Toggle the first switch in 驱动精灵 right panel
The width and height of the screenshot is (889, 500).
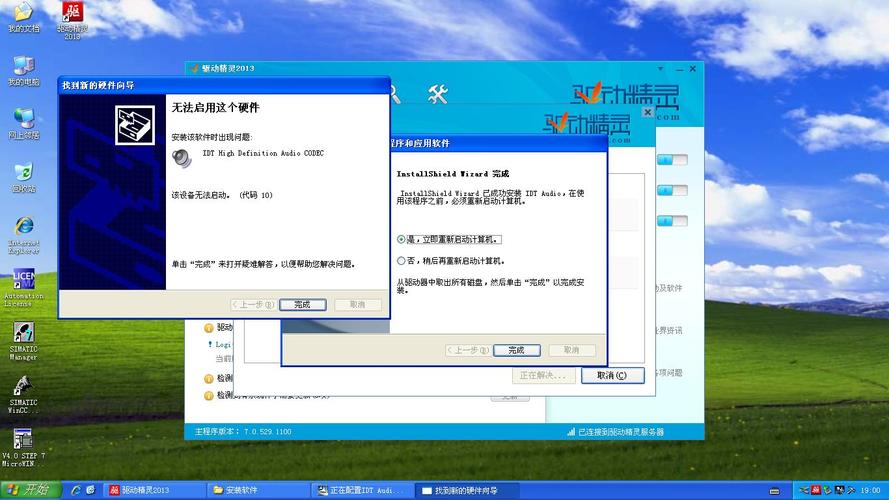tap(672, 160)
